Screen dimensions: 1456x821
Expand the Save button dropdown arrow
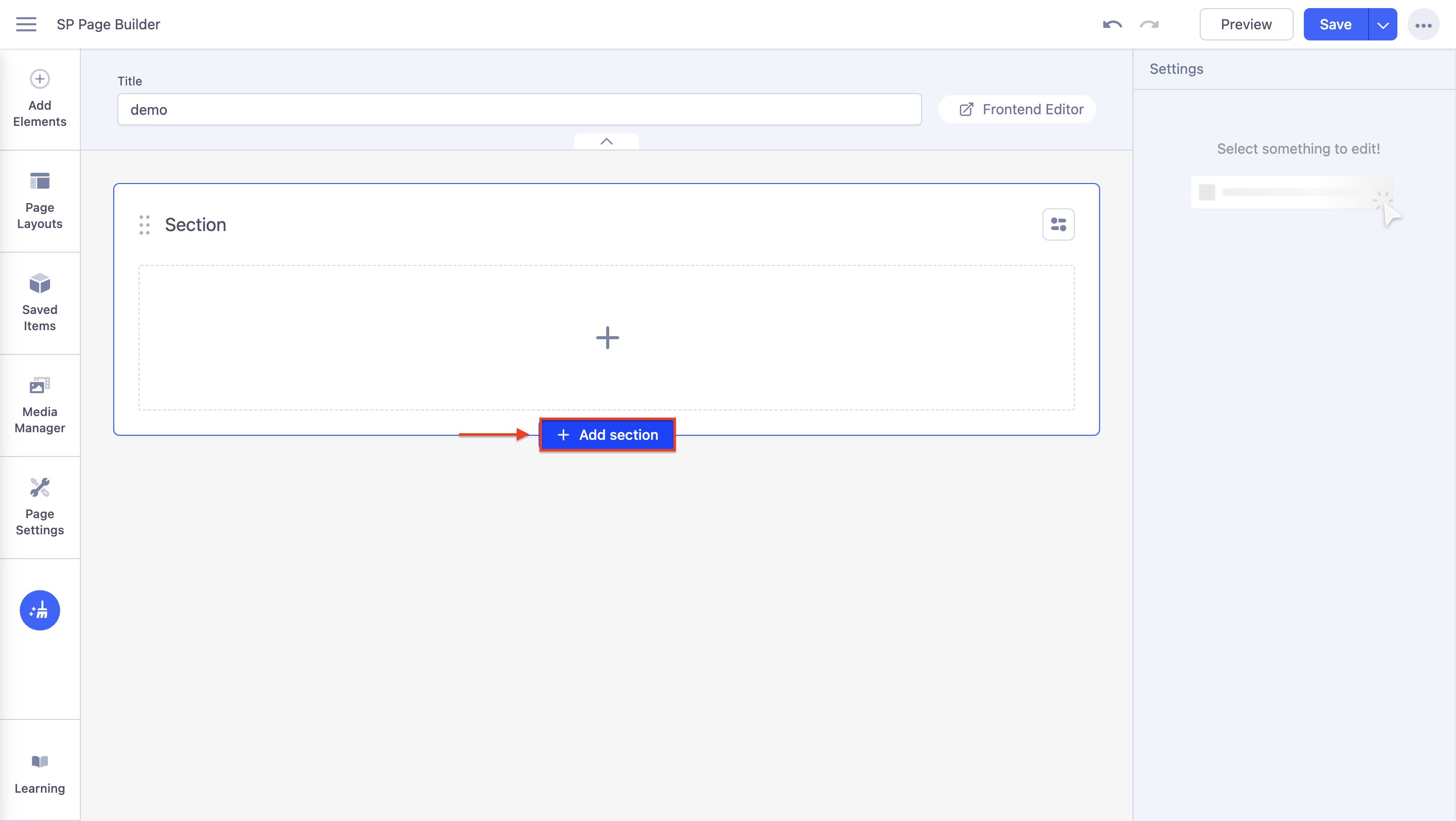1383,25
